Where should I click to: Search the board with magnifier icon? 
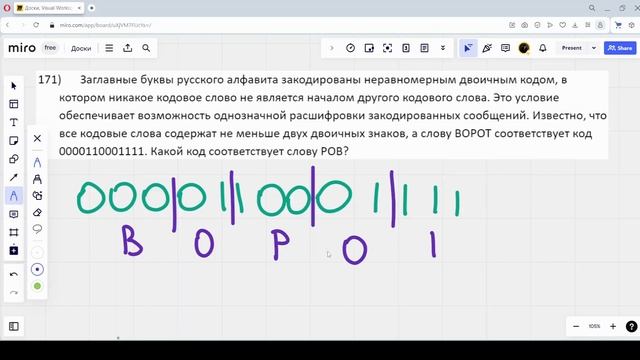pyautogui.click(x=146, y=48)
